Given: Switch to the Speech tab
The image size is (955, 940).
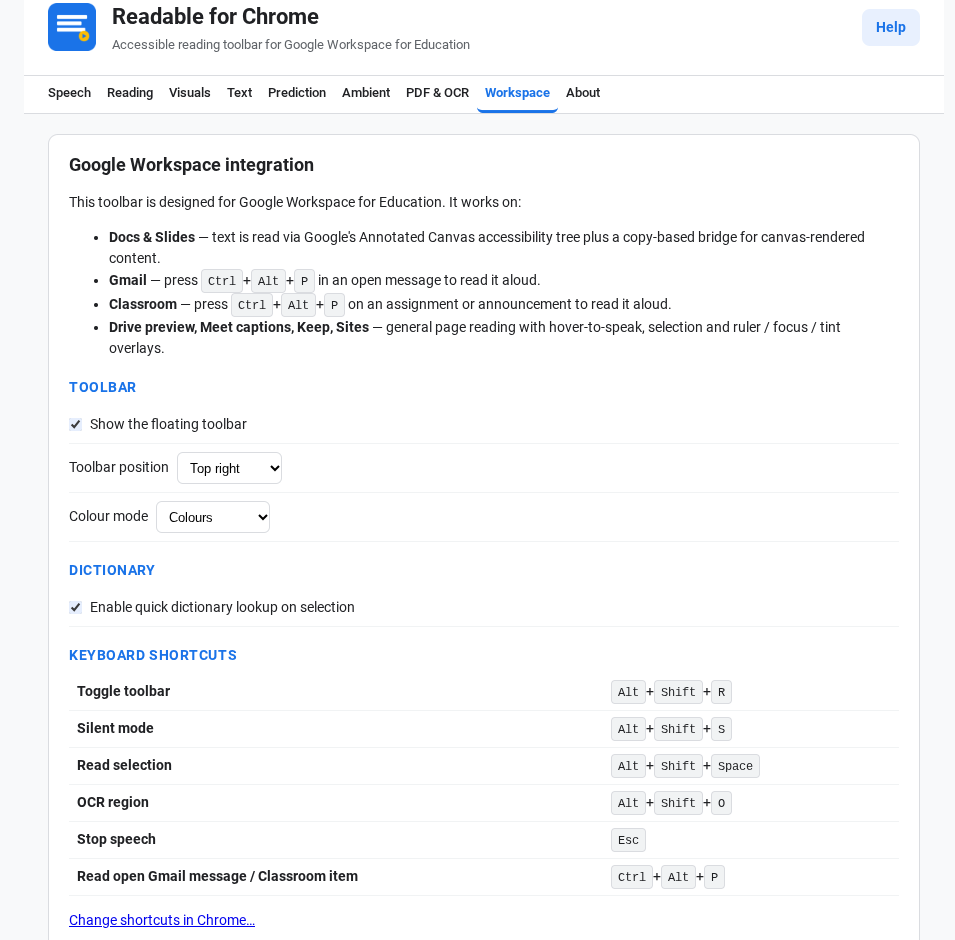Looking at the screenshot, I should [x=69, y=93].
